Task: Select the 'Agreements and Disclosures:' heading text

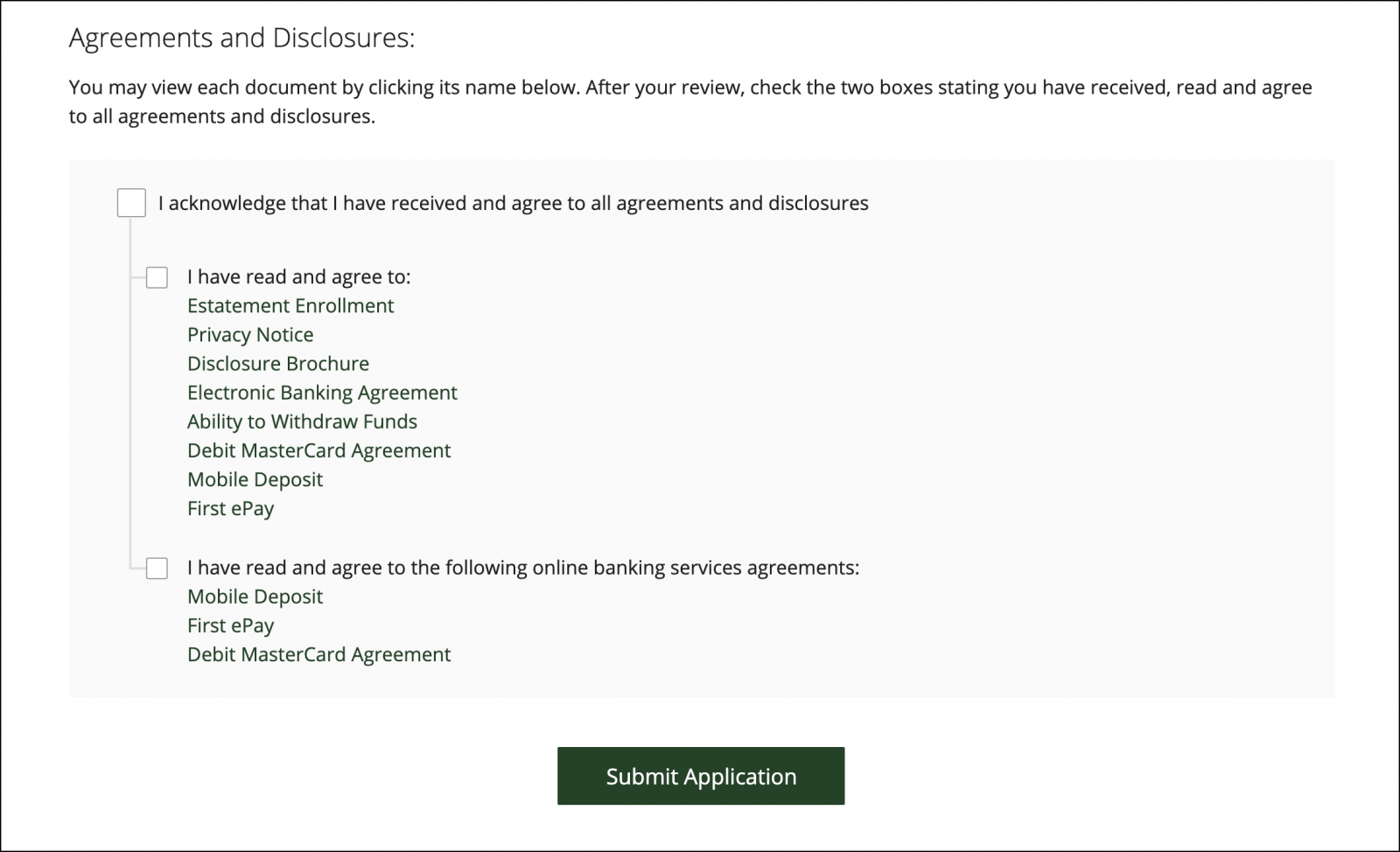Action: [241, 38]
